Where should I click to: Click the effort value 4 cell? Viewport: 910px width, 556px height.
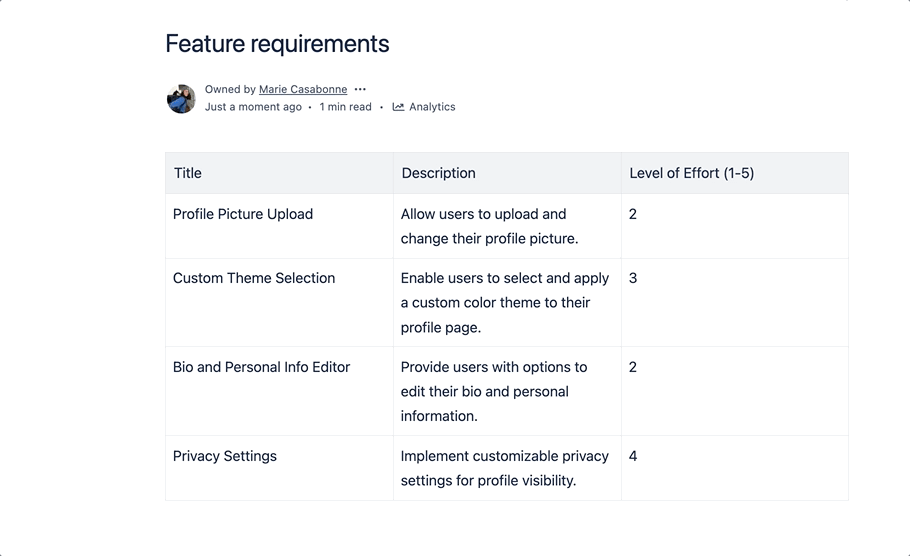tap(633, 456)
